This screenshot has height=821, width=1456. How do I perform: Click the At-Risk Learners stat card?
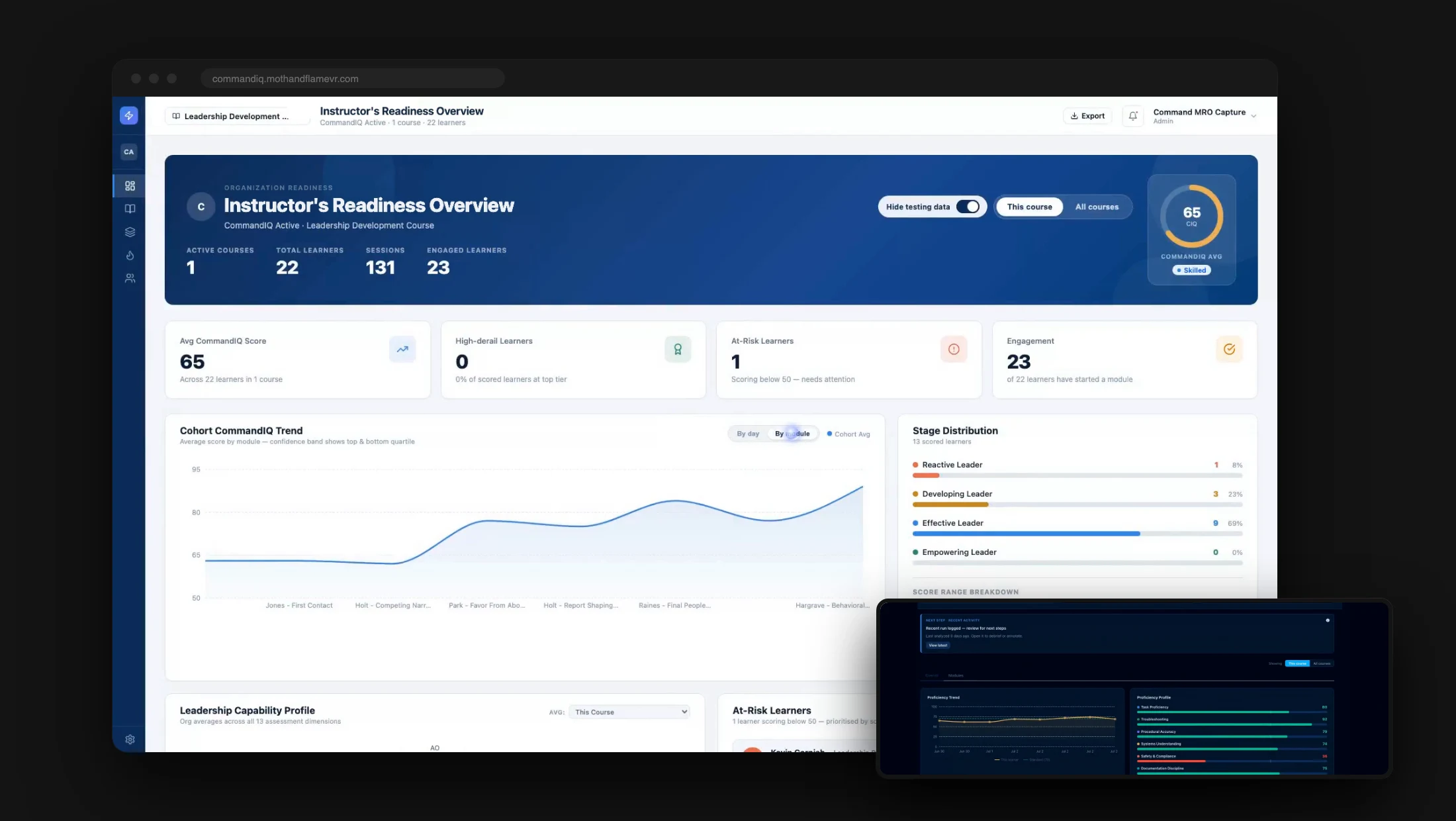849,360
